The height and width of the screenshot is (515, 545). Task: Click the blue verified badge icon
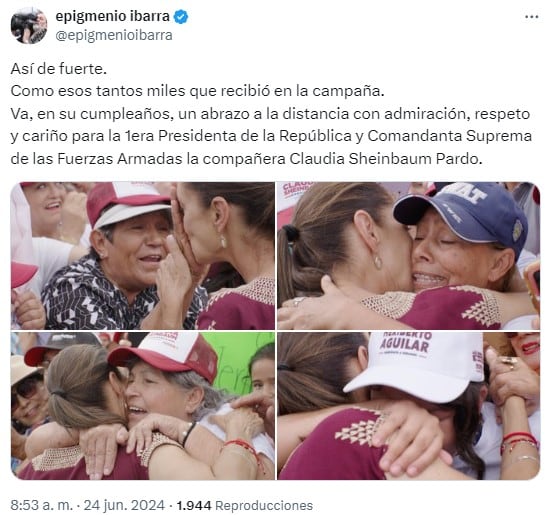pos(181,17)
